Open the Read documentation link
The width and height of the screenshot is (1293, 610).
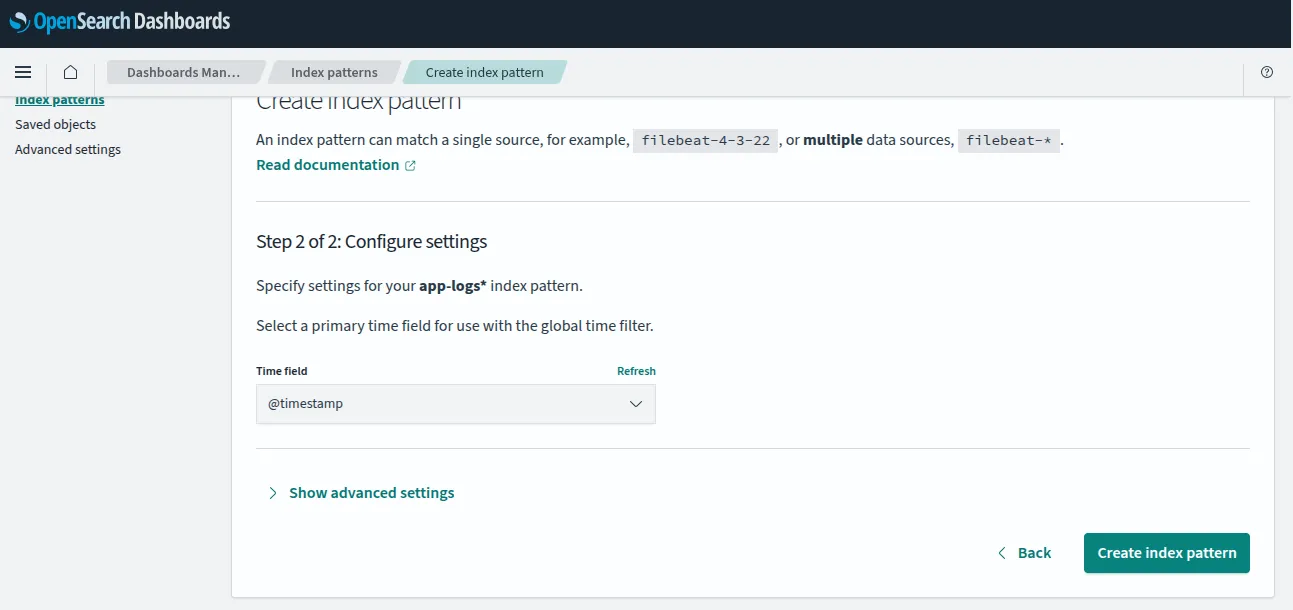pos(327,165)
